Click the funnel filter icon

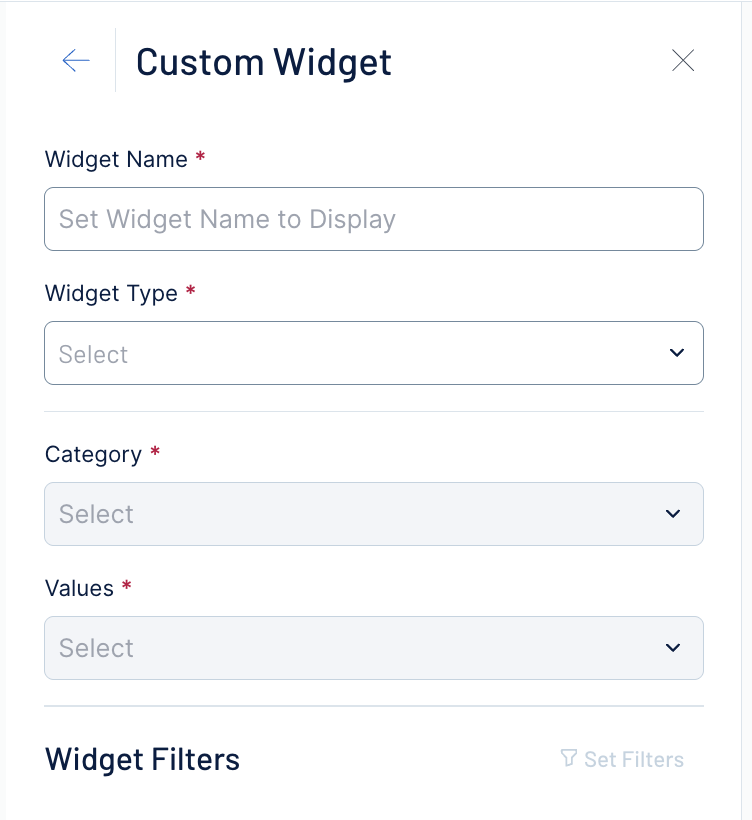point(569,759)
